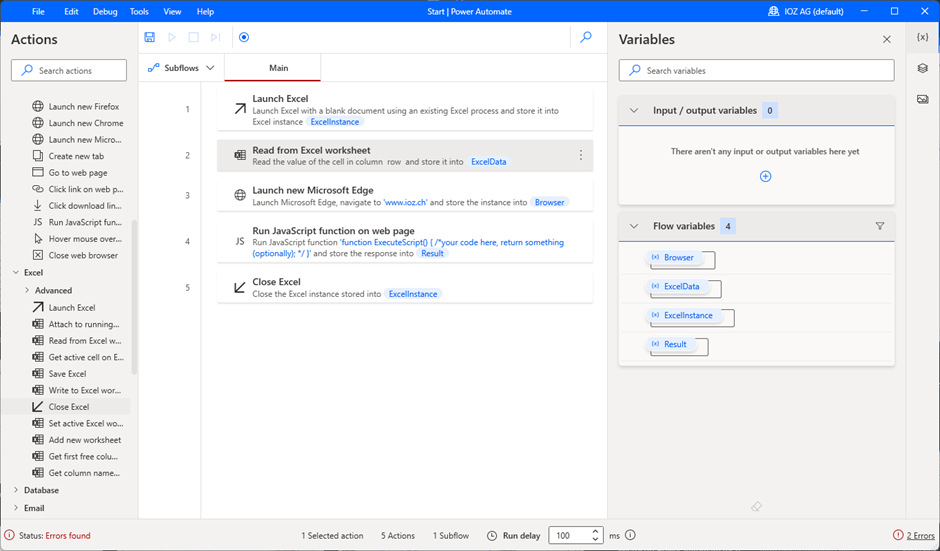This screenshot has width=940, height=551.
Task: Run the flow with play icon
Action: pos(172,37)
